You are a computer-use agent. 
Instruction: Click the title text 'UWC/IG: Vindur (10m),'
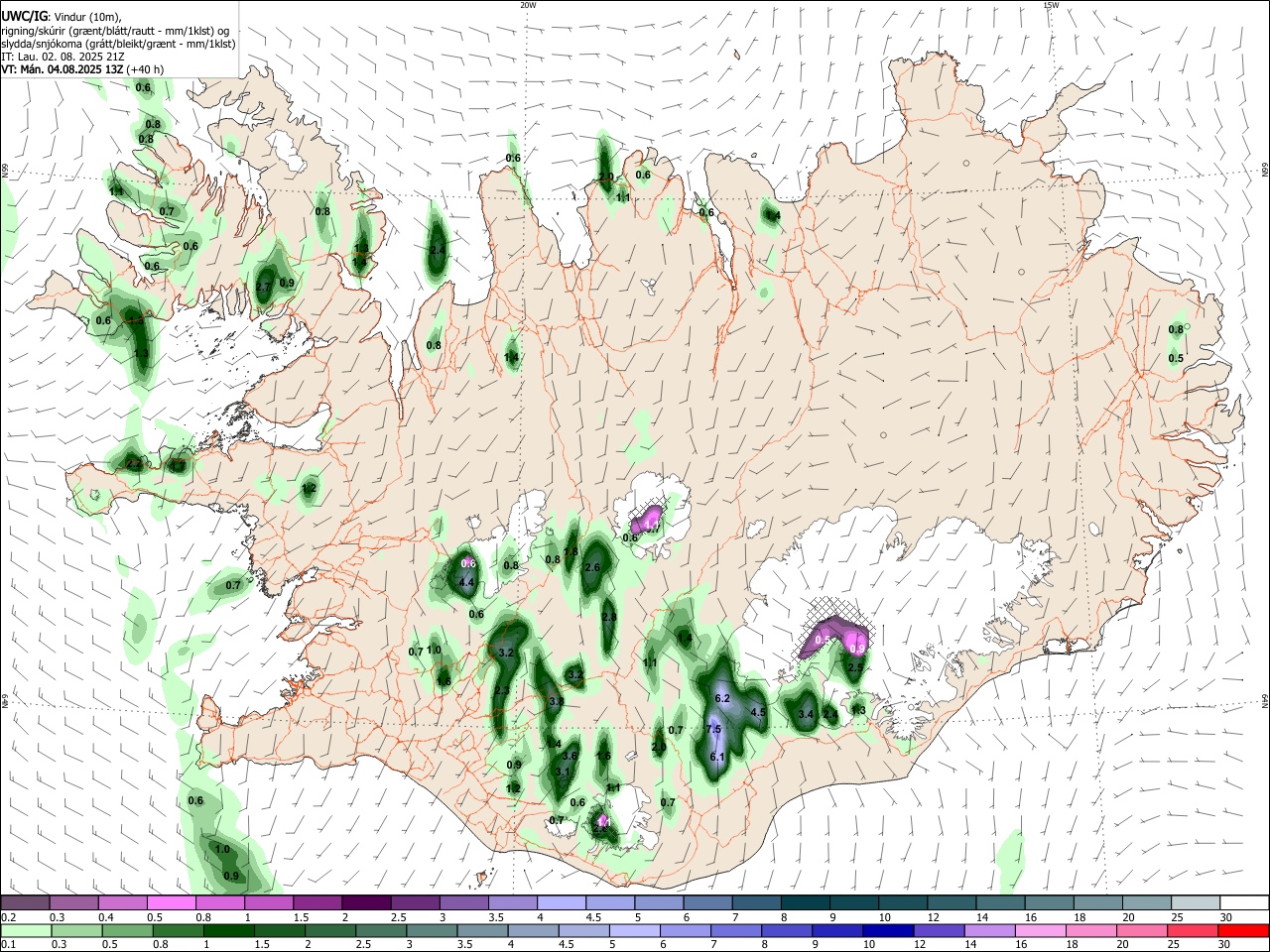click(x=60, y=17)
